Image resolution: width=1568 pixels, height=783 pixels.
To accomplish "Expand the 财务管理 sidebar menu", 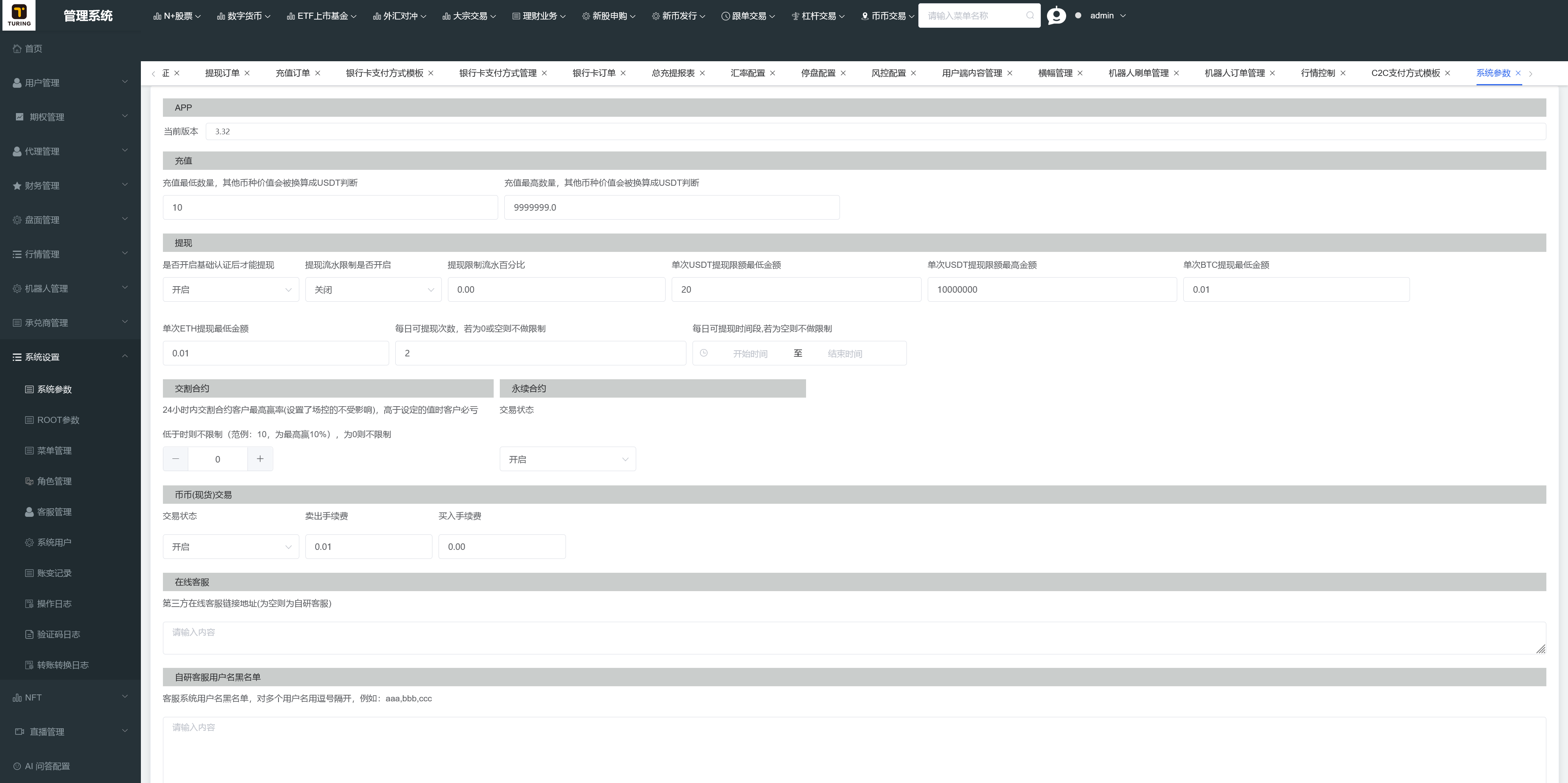I will 70,186.
